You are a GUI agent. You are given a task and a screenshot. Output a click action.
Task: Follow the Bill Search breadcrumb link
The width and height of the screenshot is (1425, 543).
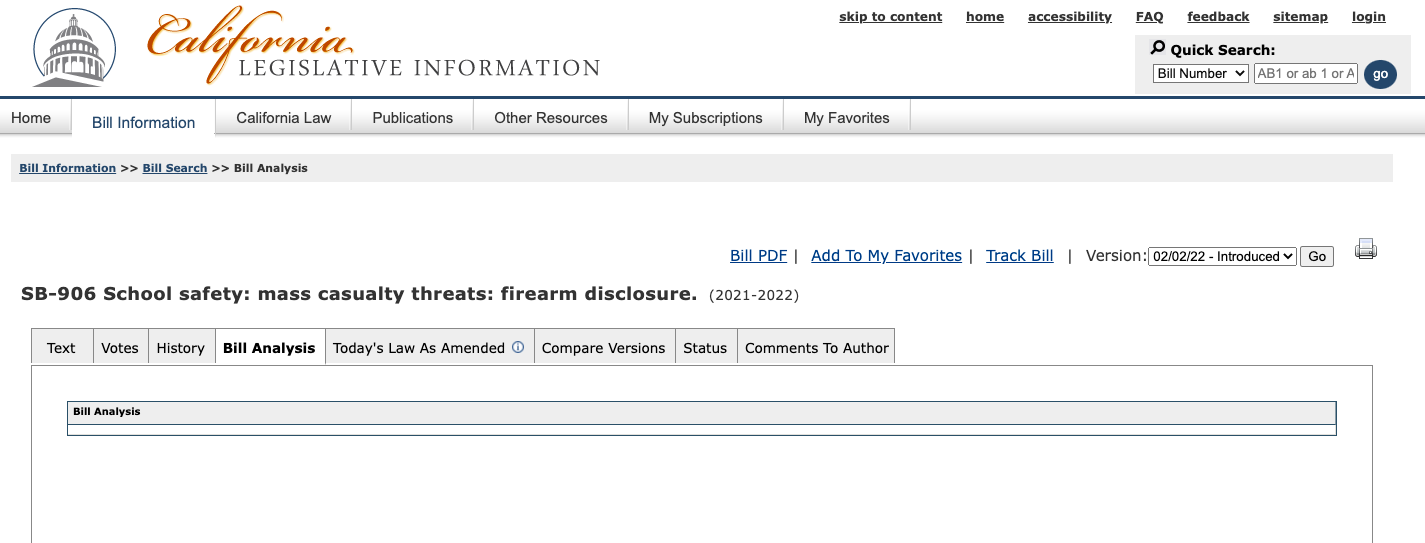click(174, 168)
